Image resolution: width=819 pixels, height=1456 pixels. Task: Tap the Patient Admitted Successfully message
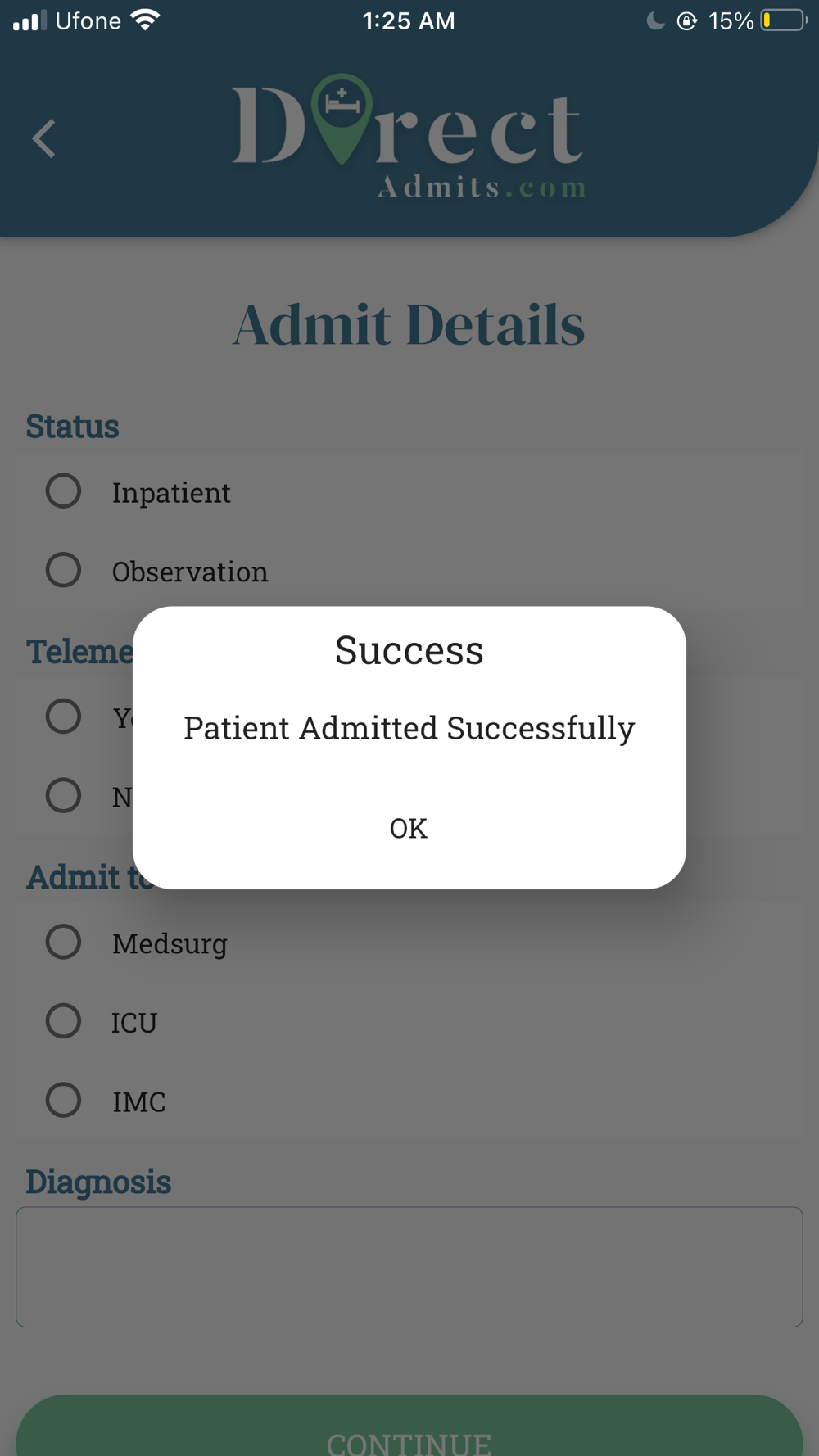pos(409,728)
